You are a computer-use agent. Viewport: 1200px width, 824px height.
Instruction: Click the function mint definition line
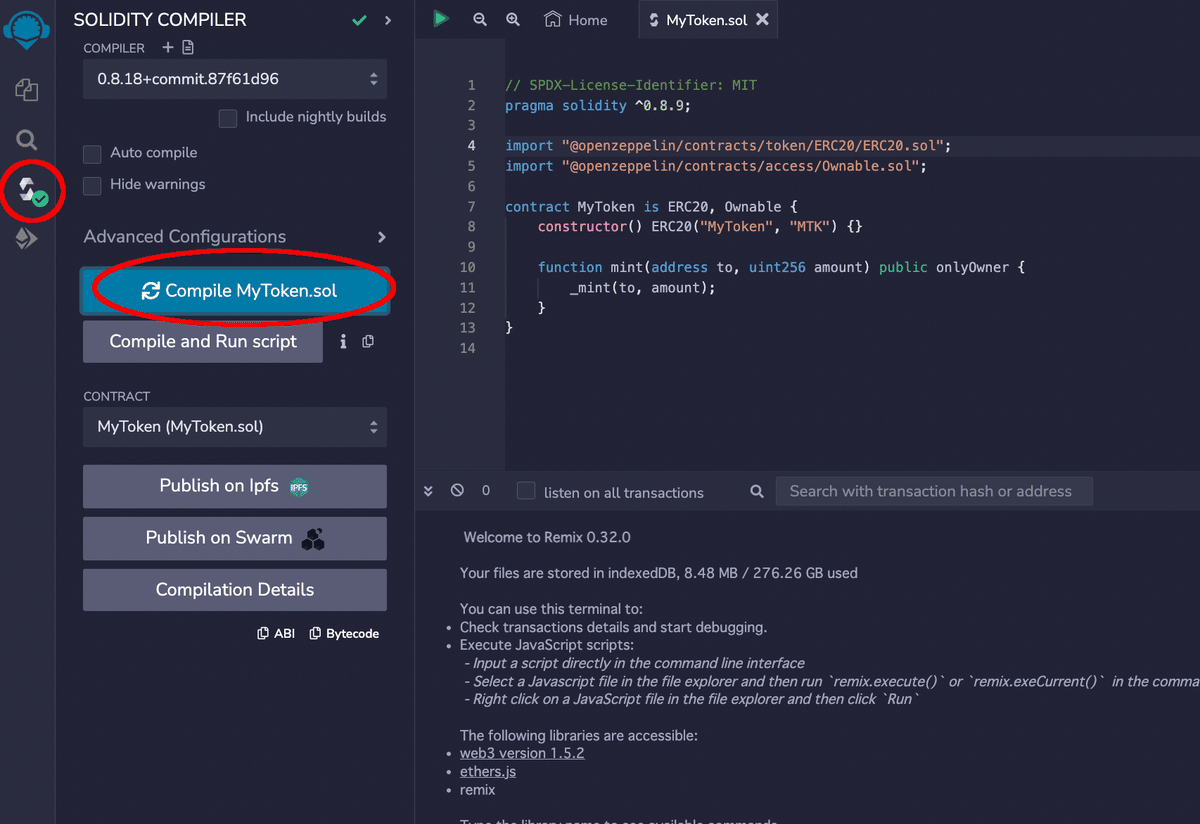click(782, 268)
